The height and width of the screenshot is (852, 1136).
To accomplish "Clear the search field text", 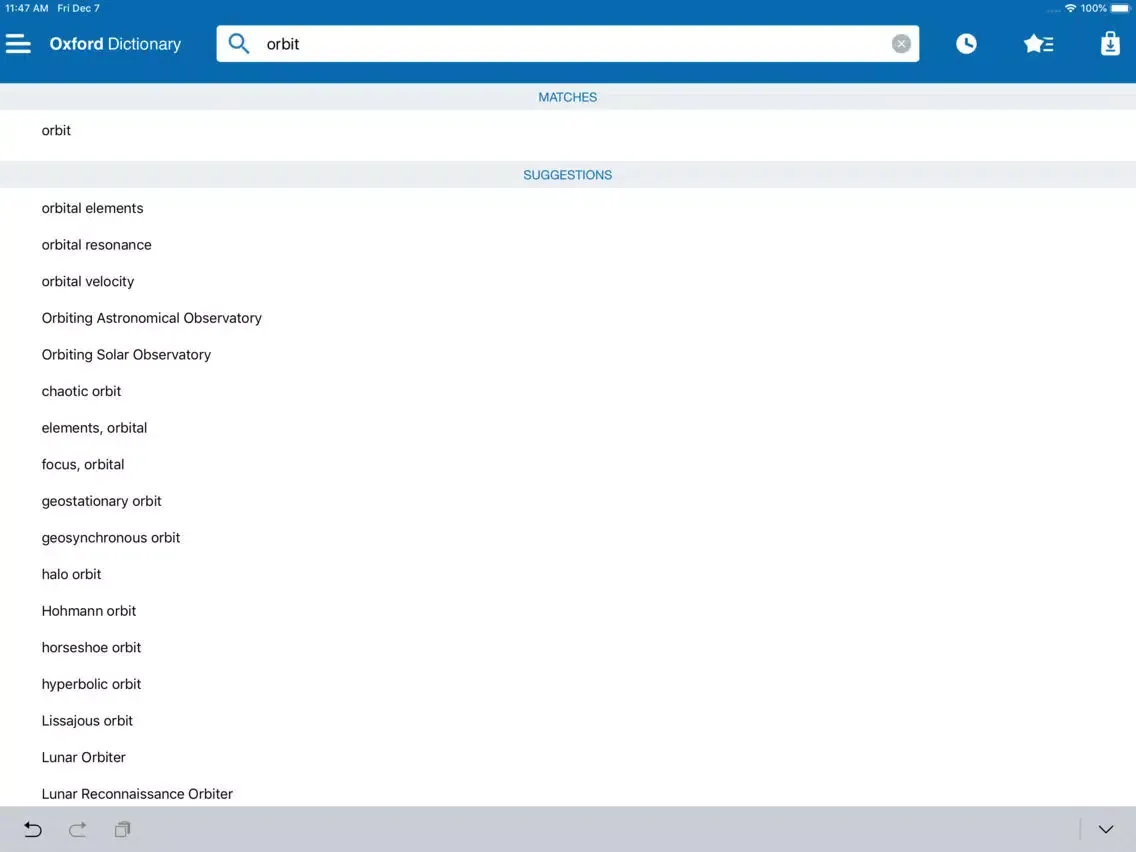I will click(x=901, y=43).
